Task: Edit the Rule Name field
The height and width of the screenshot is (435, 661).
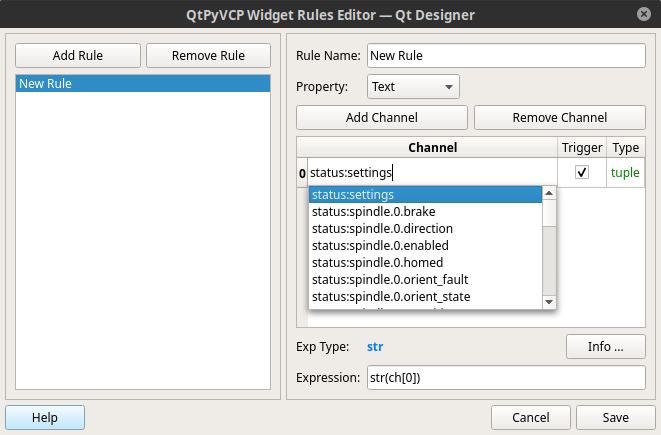Action: (x=506, y=55)
